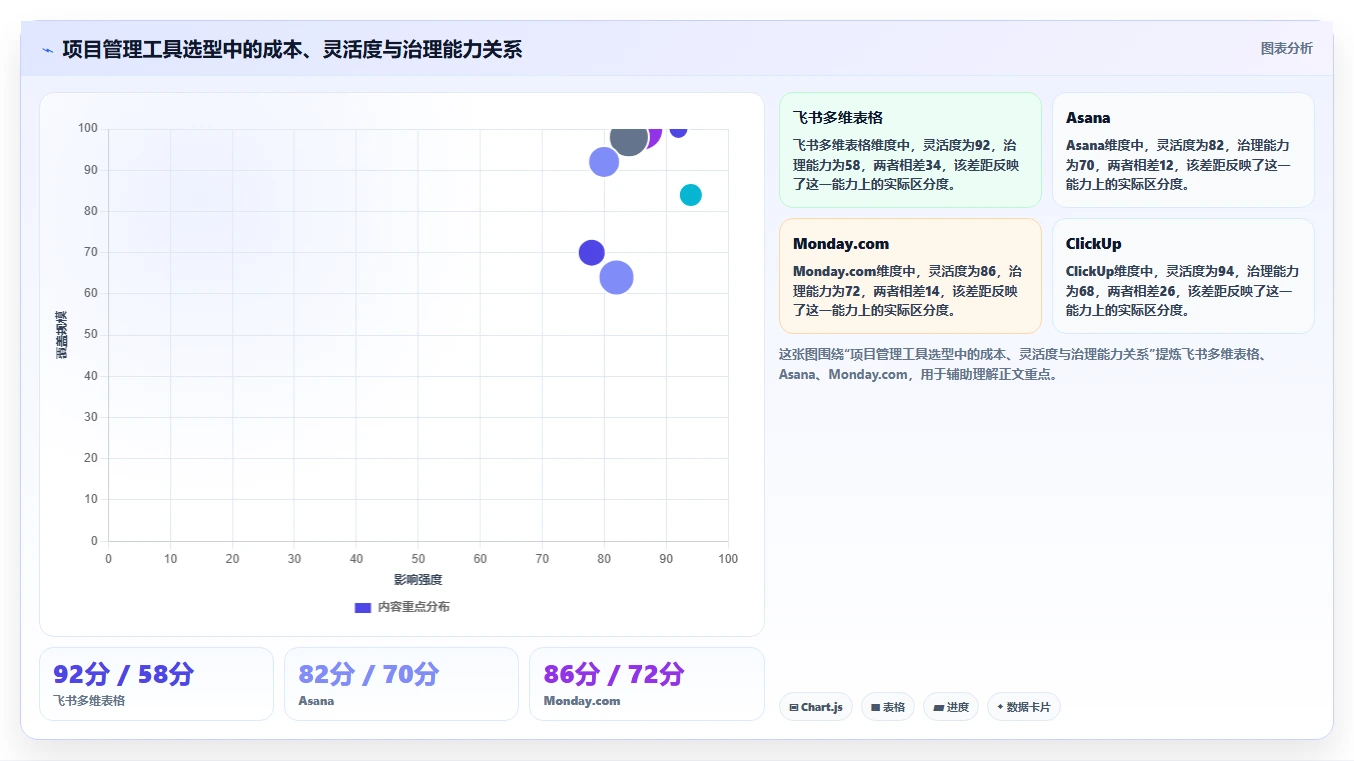
Task: Click the 100 tick label on the y-axis
Action: (88, 128)
